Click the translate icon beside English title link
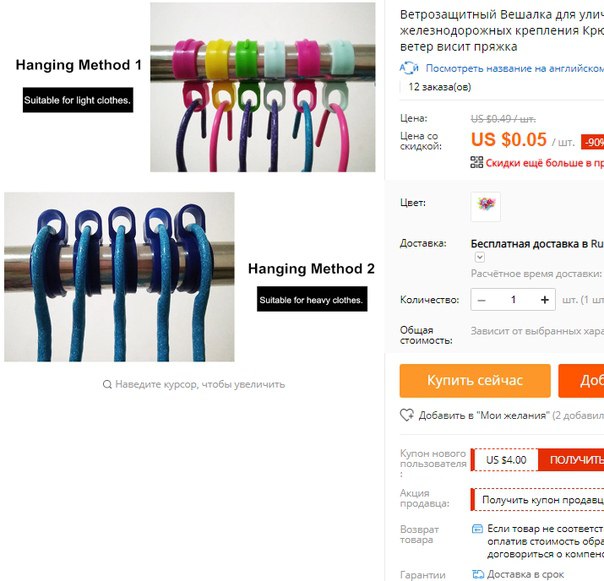Screen dimensions: 604x581 pos(409,68)
